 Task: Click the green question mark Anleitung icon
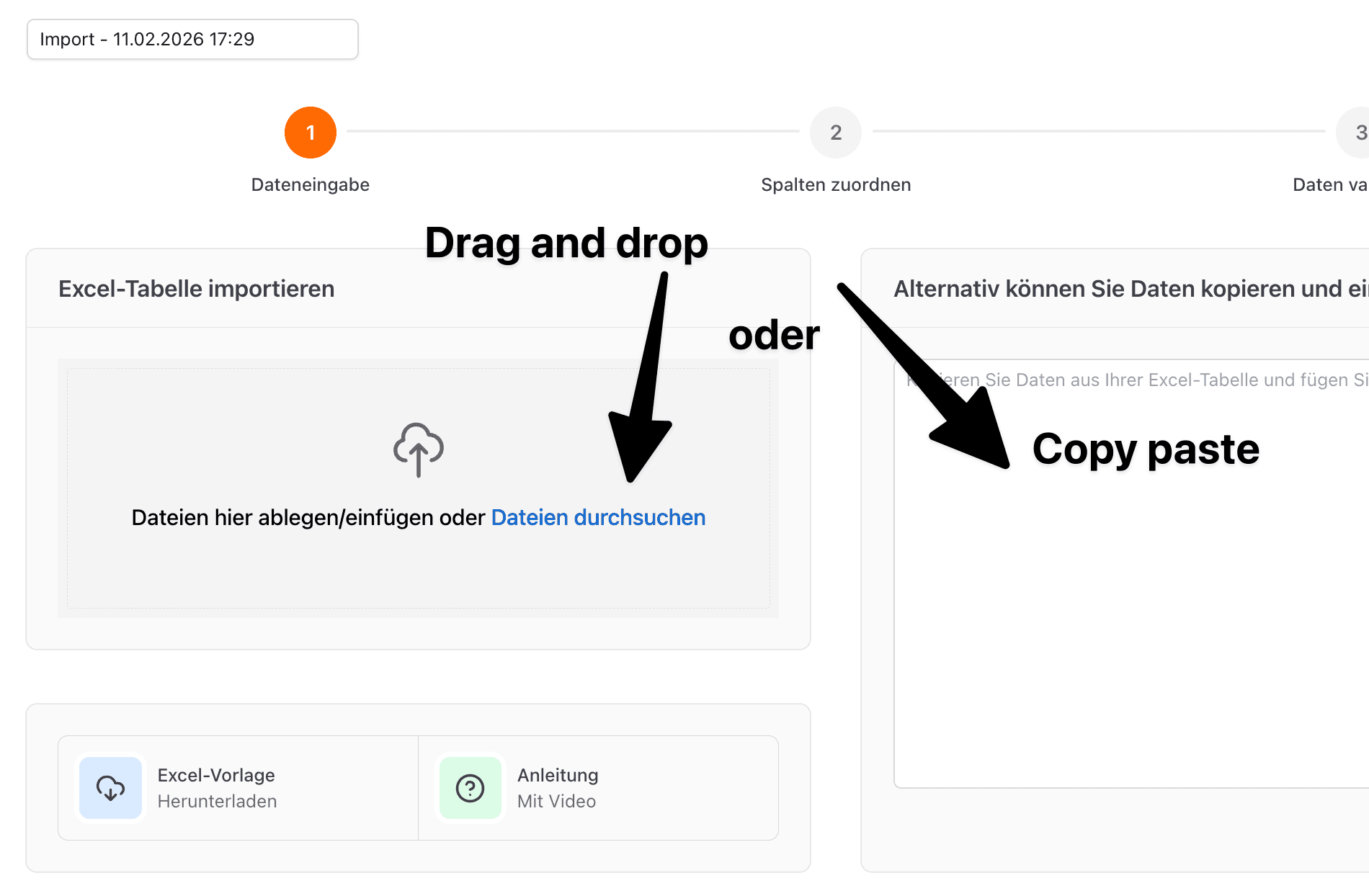click(x=470, y=788)
